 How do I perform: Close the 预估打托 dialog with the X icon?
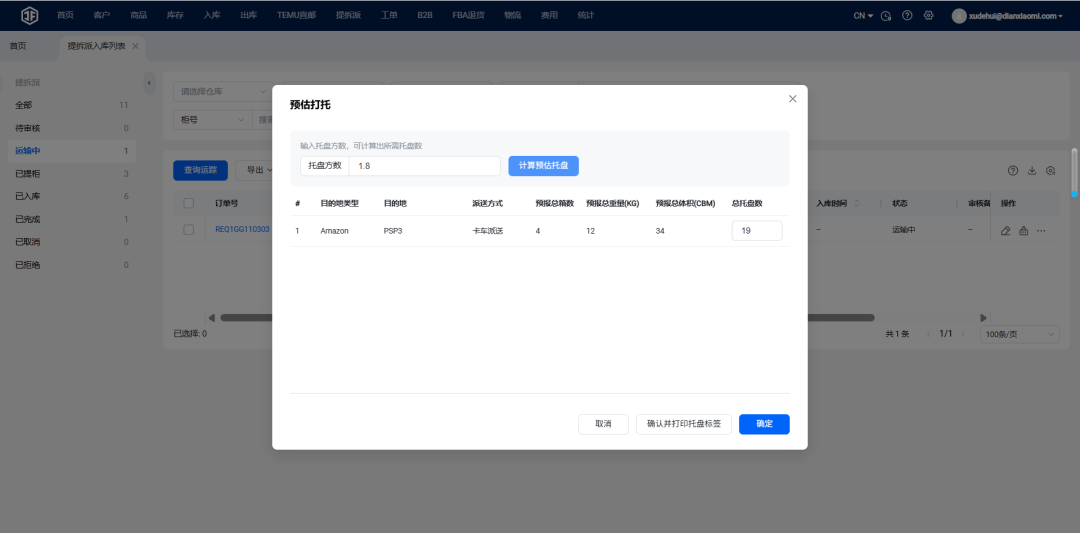[x=793, y=99]
